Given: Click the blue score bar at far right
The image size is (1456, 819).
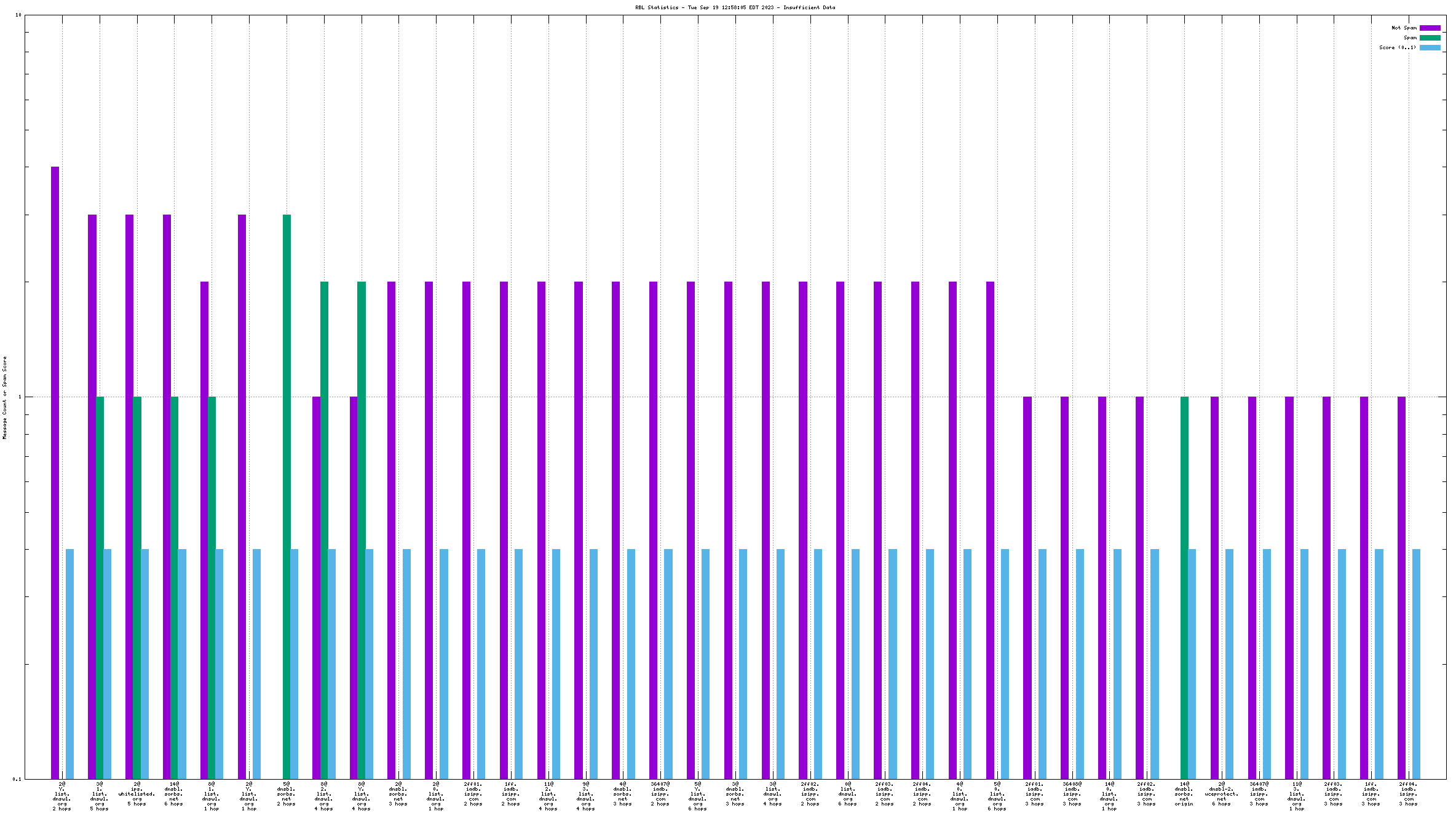Looking at the screenshot, I should (1416, 664).
